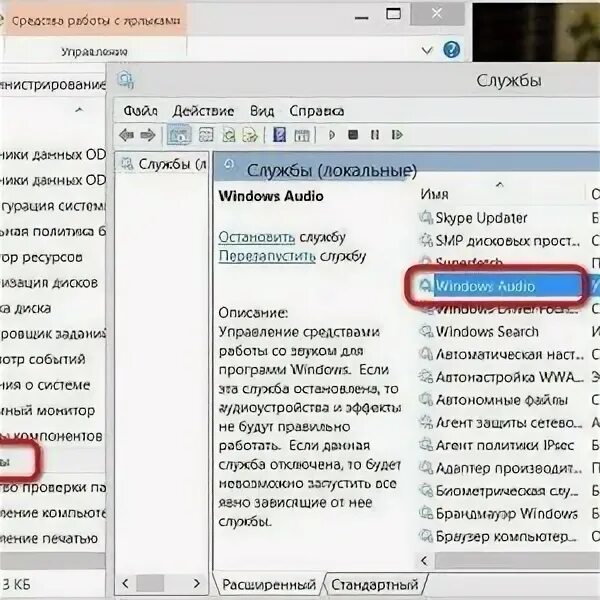This screenshot has width=600, height=600.
Task: Collapse Explorer list with up chevron
Action: point(79,110)
